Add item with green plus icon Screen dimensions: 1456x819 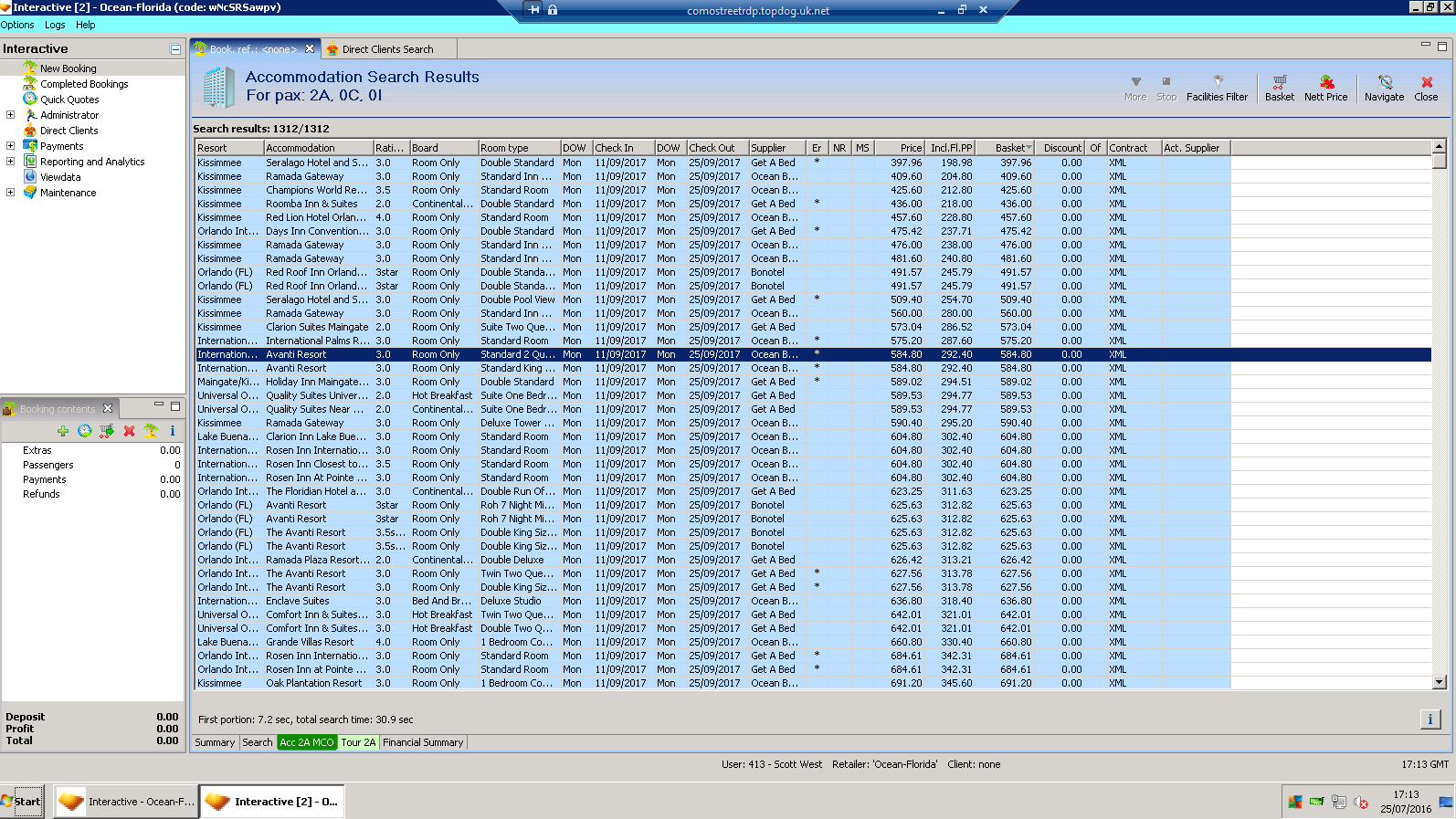click(63, 431)
